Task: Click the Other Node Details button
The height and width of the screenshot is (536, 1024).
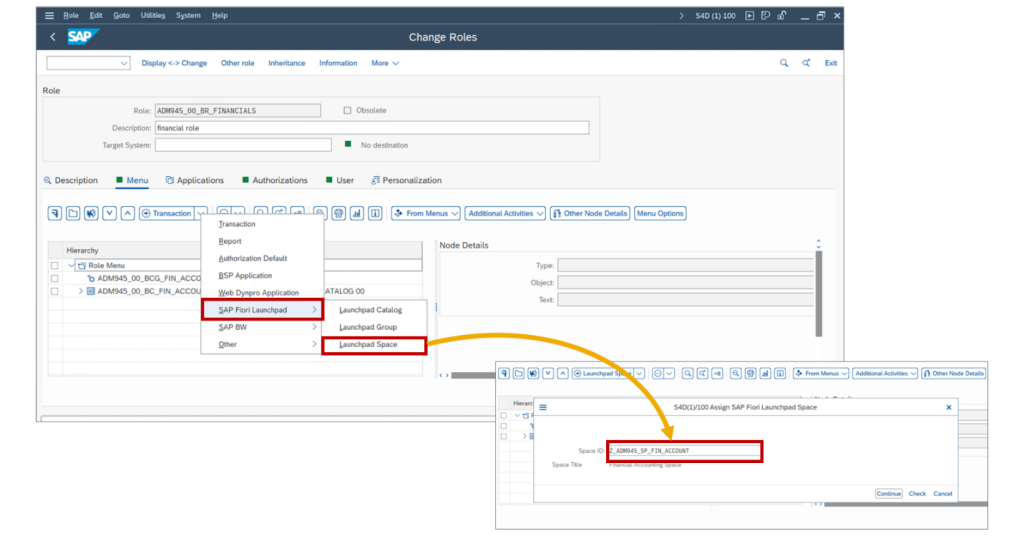Action: (x=590, y=213)
